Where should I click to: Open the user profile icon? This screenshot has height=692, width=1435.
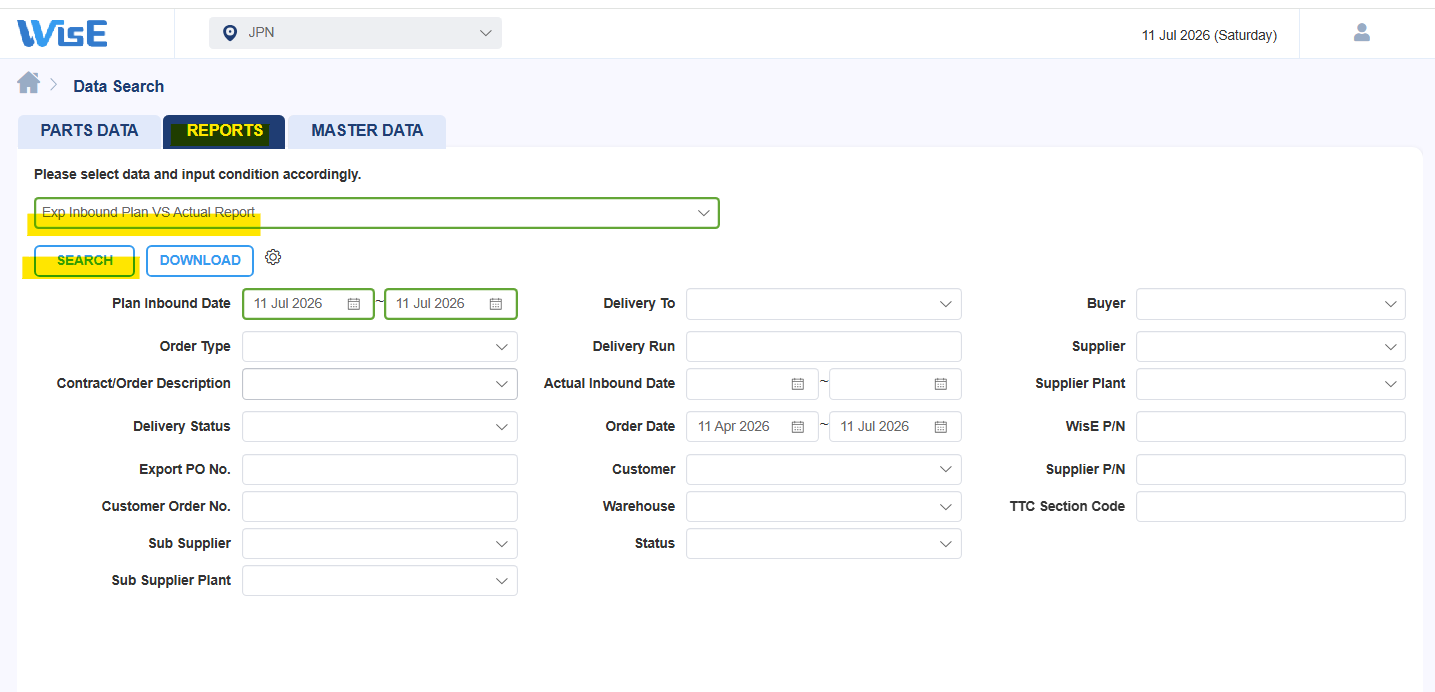1361,33
